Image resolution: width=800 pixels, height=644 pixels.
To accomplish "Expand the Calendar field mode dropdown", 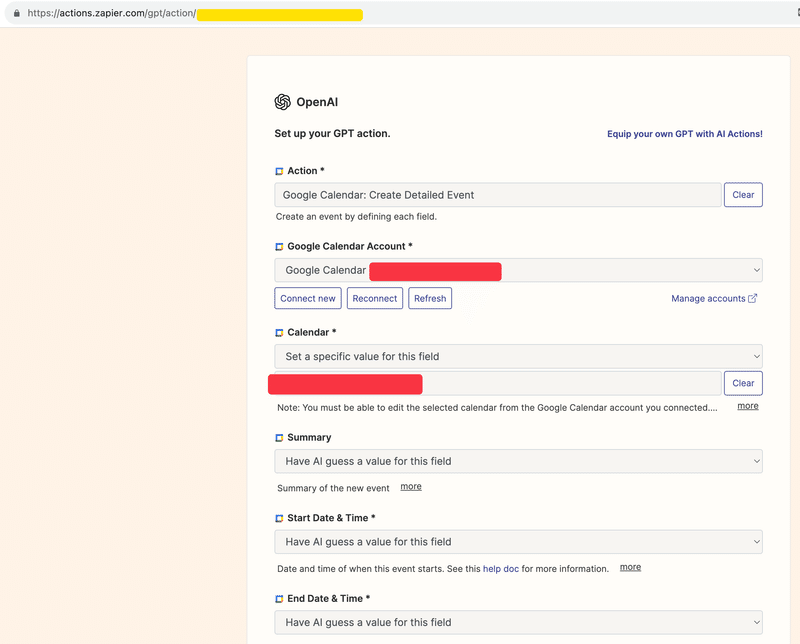I will point(518,356).
